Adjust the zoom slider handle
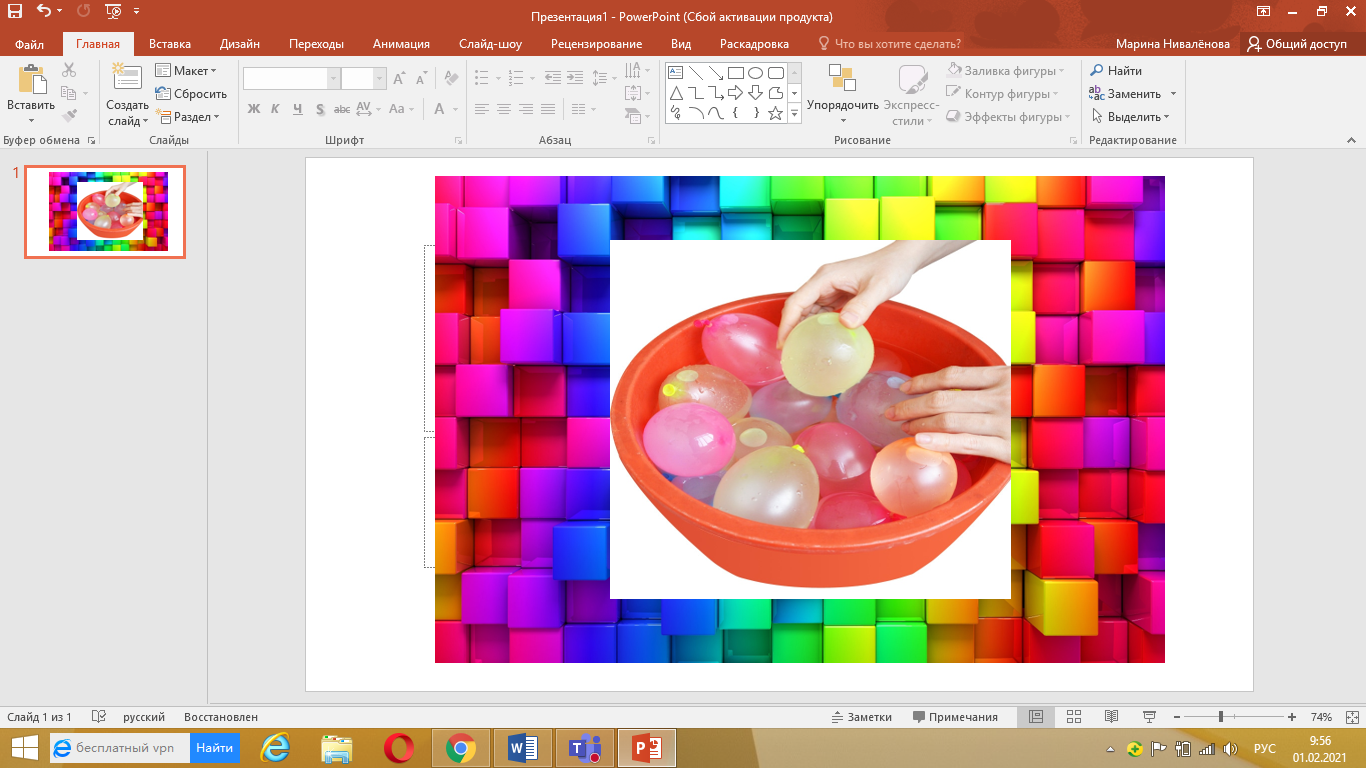 point(1220,717)
